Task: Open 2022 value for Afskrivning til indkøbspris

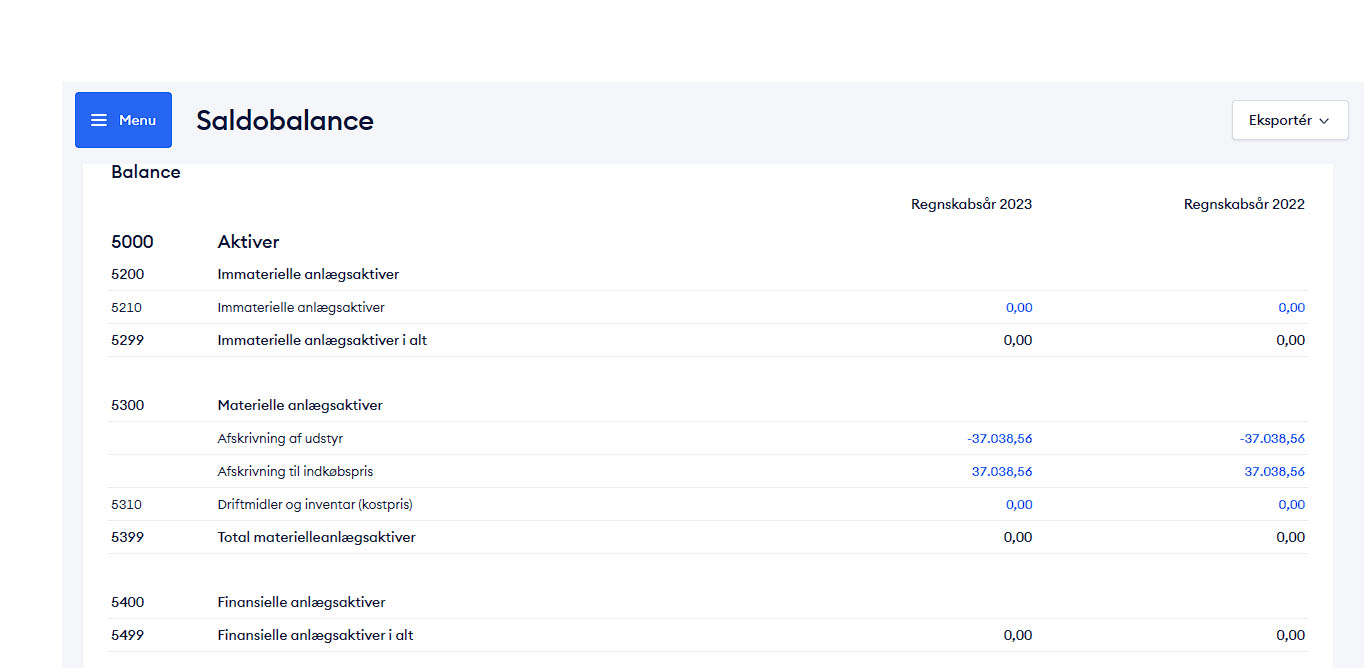Action: (1274, 472)
